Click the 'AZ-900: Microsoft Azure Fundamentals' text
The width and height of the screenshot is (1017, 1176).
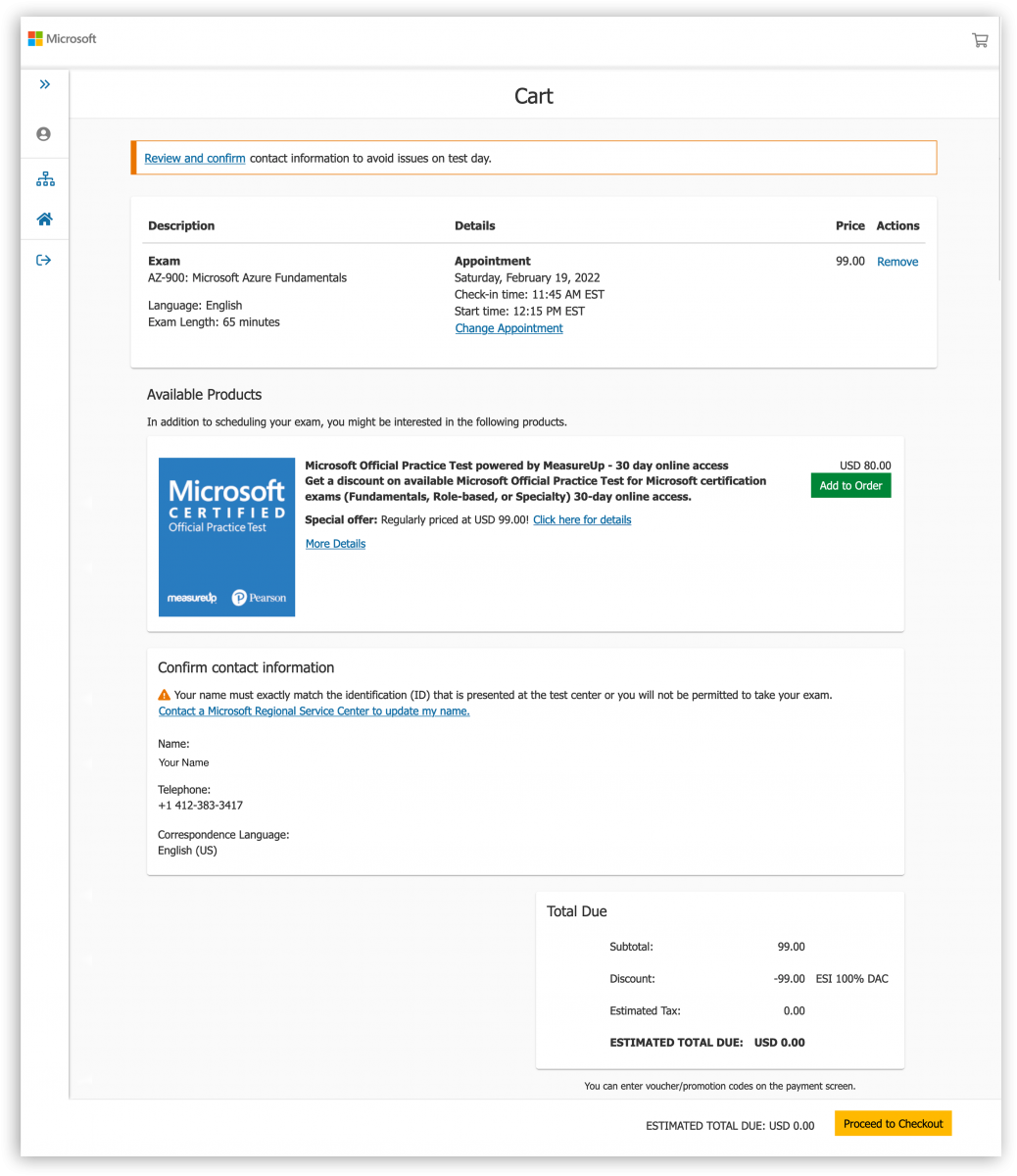[x=247, y=277]
